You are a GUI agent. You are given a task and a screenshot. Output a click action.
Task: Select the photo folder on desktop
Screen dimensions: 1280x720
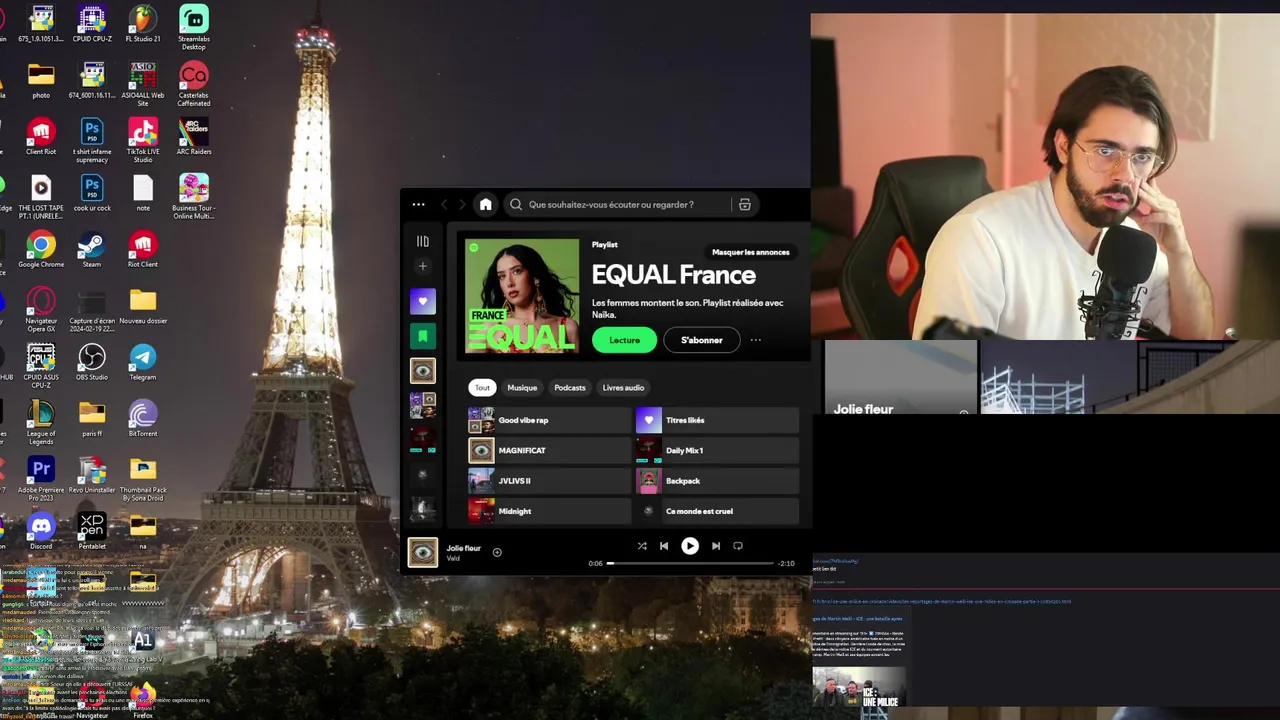41,81
